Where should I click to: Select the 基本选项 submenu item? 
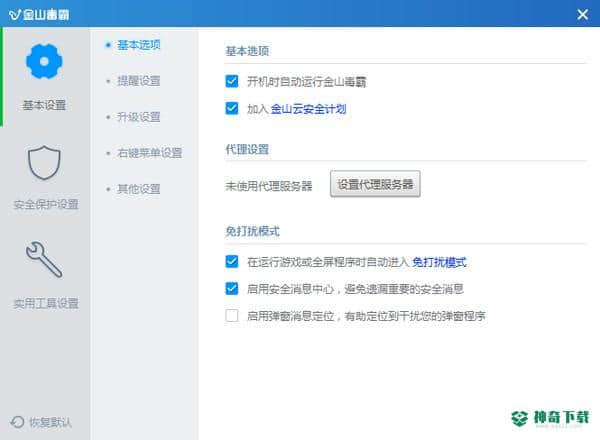tap(139, 45)
